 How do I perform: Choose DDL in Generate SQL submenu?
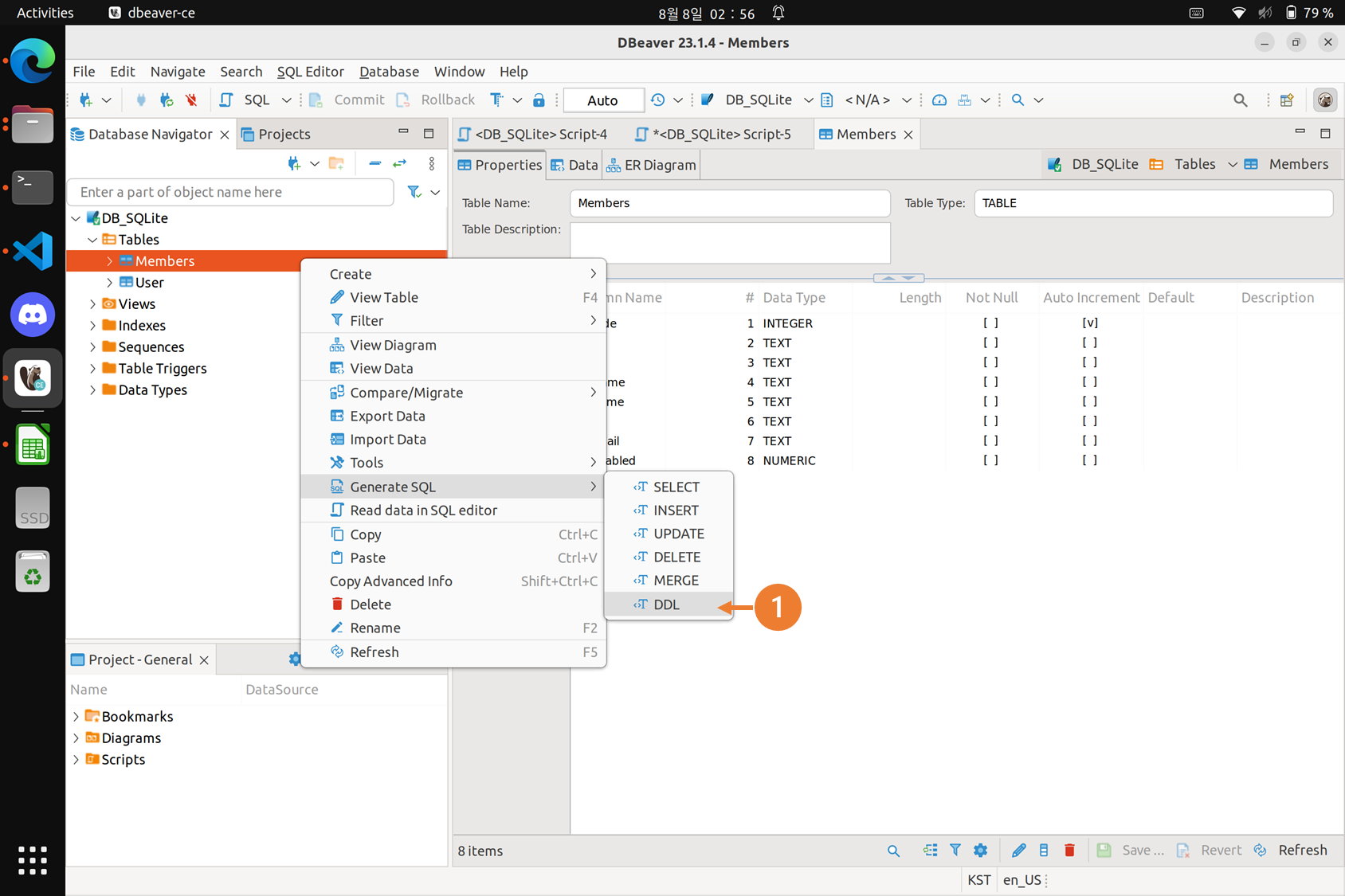668,605
